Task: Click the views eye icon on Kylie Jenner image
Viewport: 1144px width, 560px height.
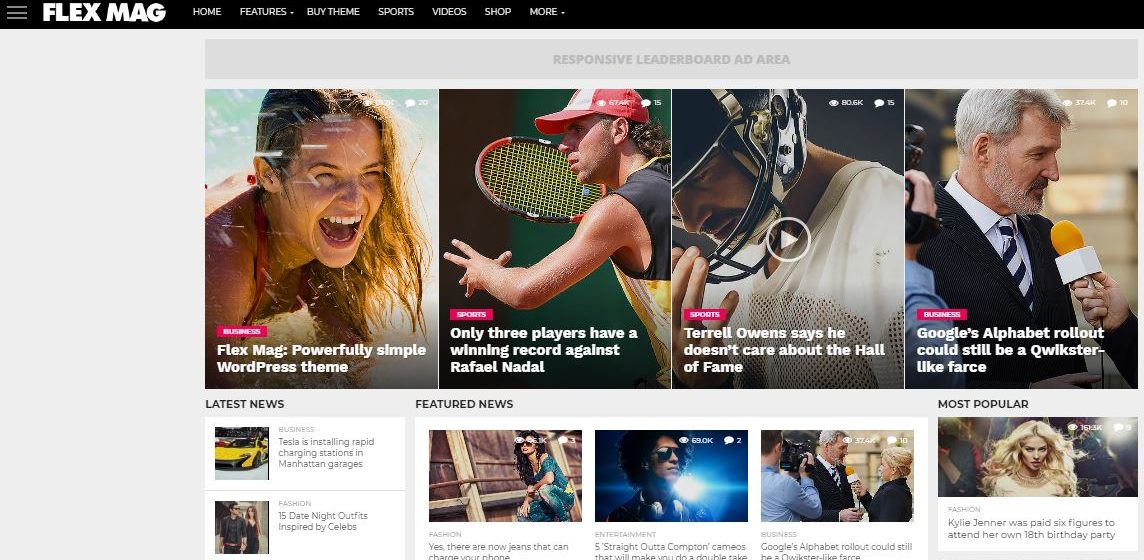Action: pyautogui.click(x=1072, y=427)
